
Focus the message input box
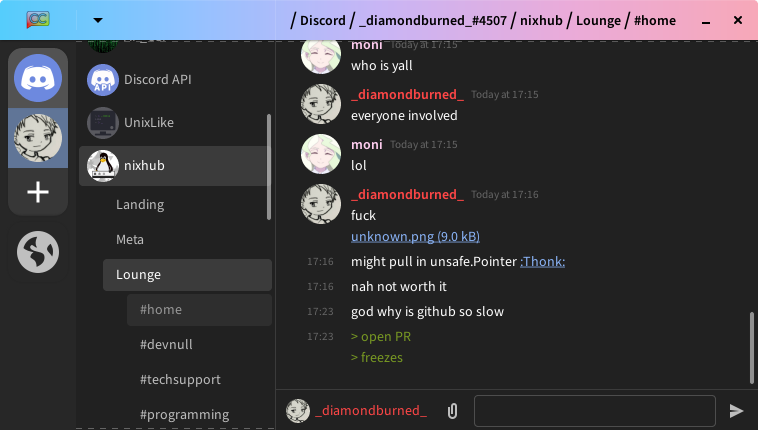[595, 411]
